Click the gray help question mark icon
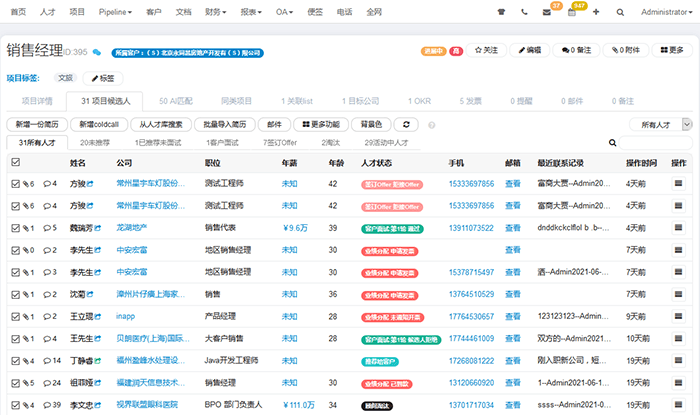 pos(432,125)
